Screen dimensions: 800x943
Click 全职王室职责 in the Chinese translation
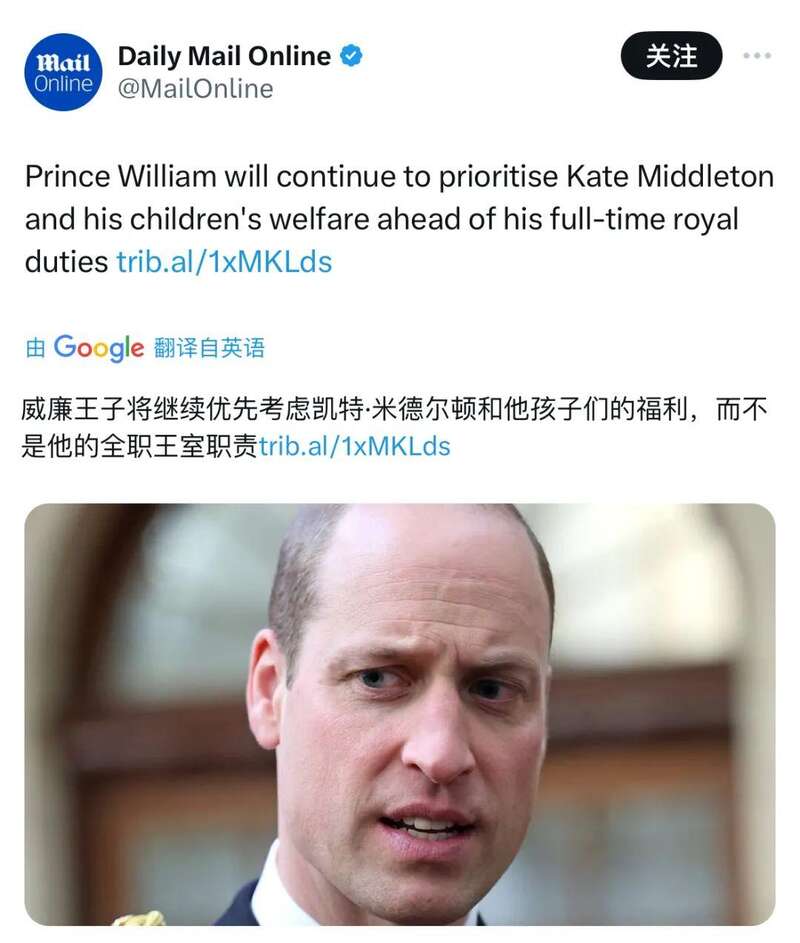click(179, 446)
